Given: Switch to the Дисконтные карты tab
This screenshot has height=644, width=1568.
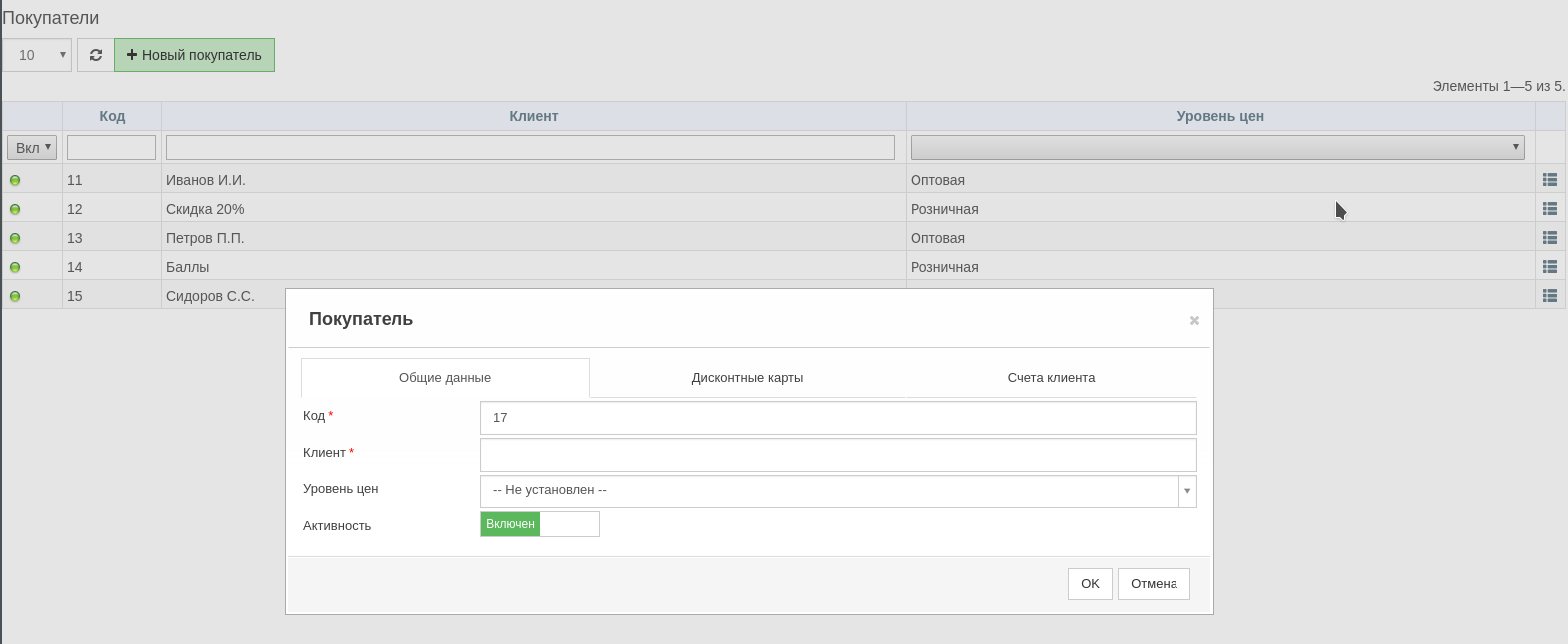Looking at the screenshot, I should click(747, 378).
